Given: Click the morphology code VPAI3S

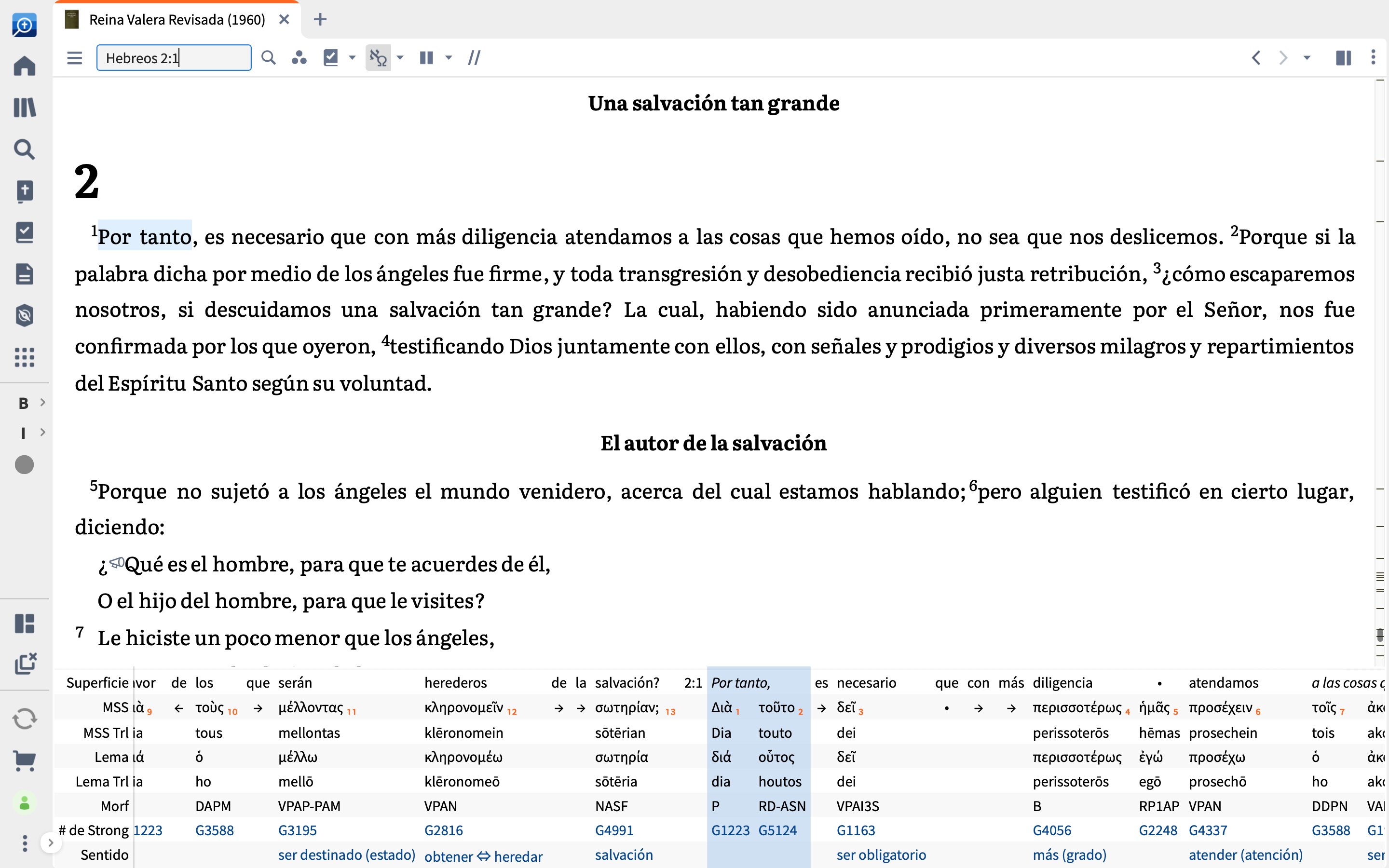Looking at the screenshot, I should pos(858,806).
